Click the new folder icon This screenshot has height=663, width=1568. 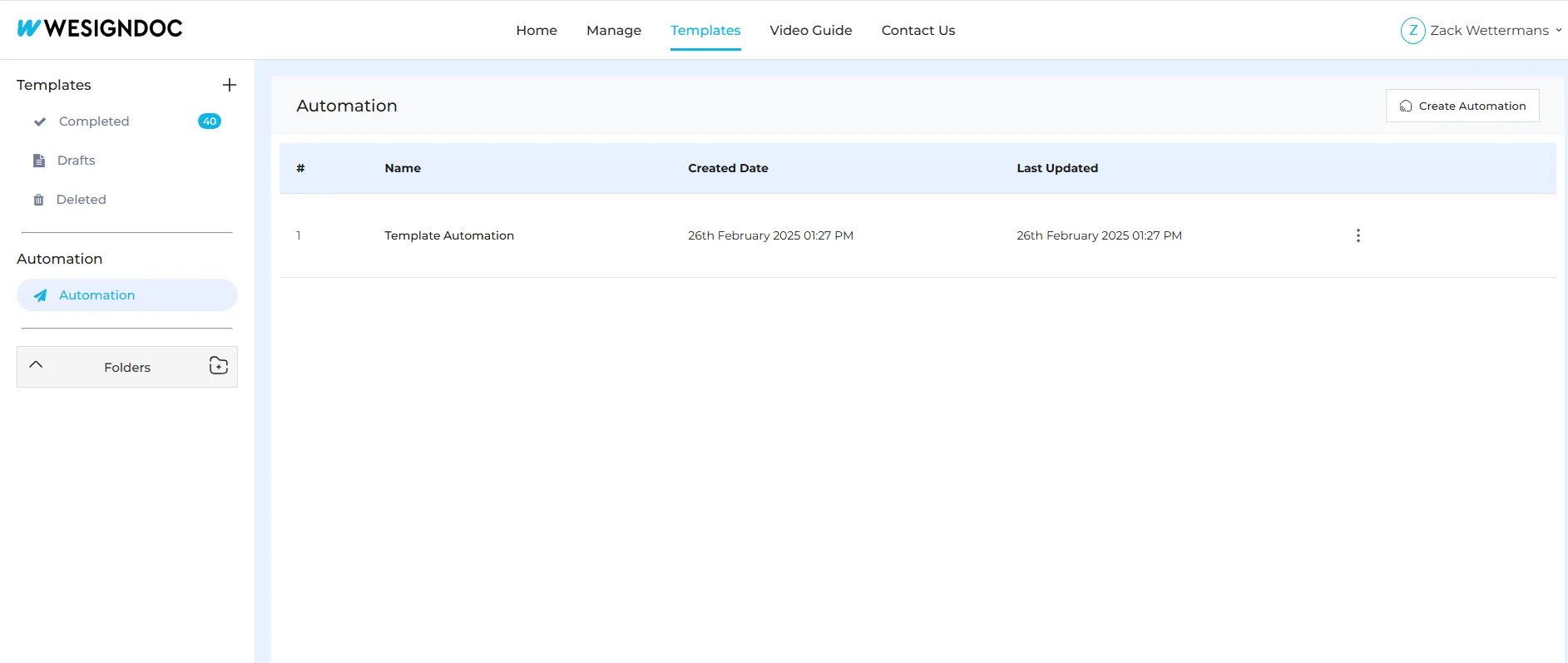click(218, 366)
